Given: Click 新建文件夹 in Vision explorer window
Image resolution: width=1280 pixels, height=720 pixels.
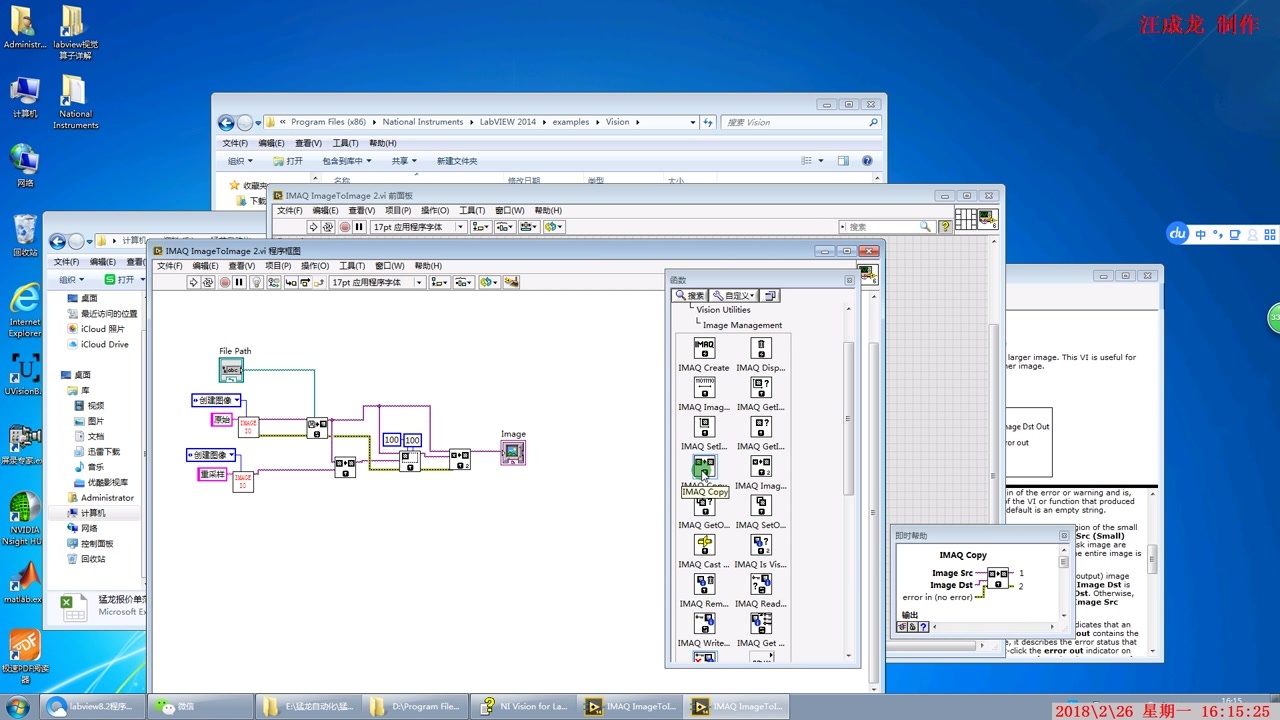Looking at the screenshot, I should pyautogui.click(x=457, y=161).
